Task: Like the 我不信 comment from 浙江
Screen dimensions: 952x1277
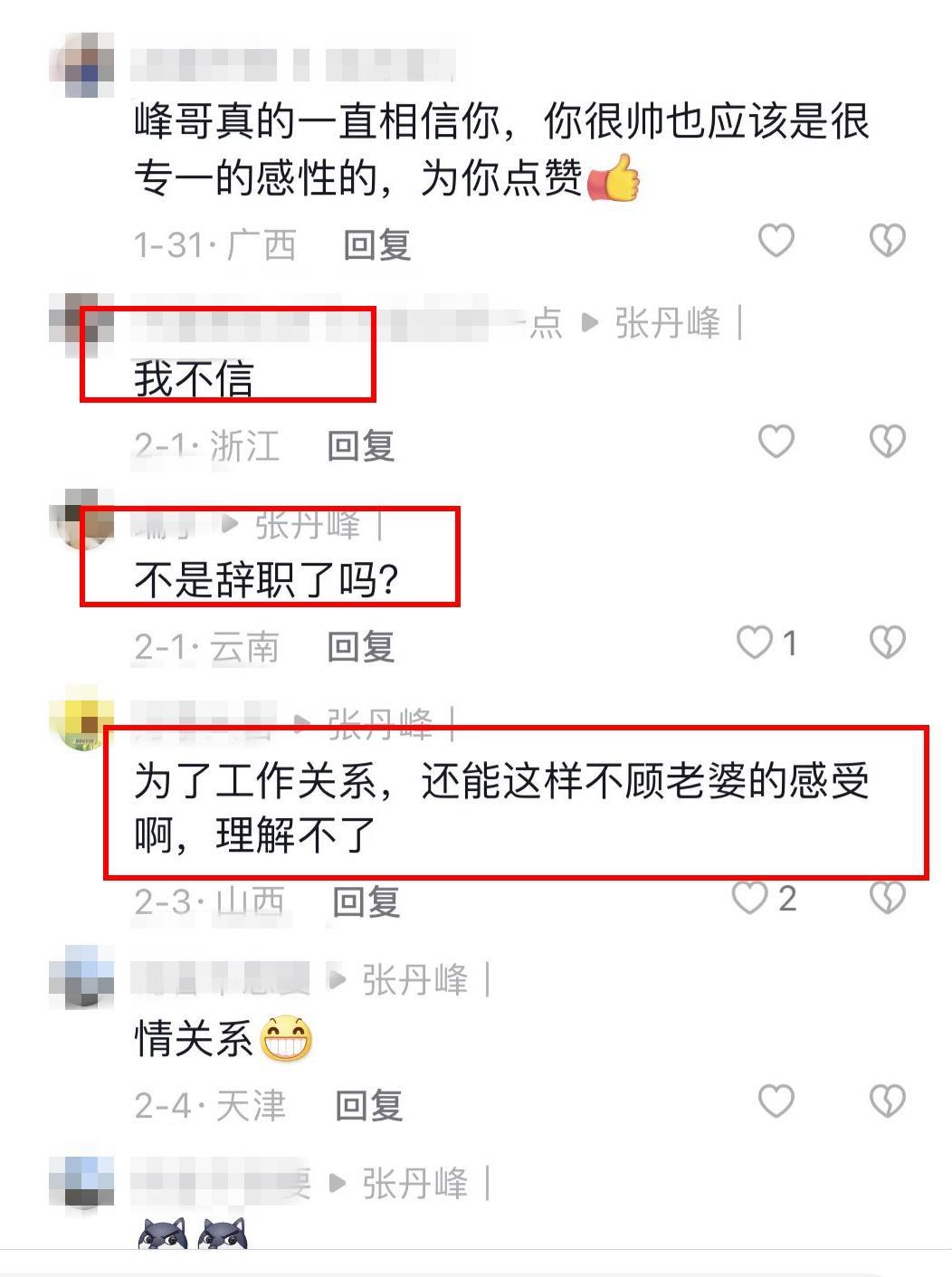Action: [776, 441]
